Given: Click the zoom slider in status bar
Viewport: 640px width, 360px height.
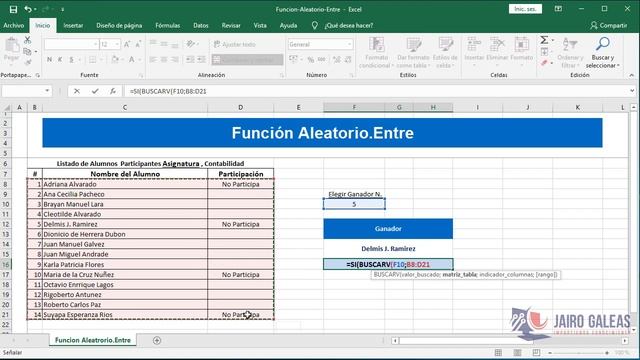Looking at the screenshot, I should 578,353.
